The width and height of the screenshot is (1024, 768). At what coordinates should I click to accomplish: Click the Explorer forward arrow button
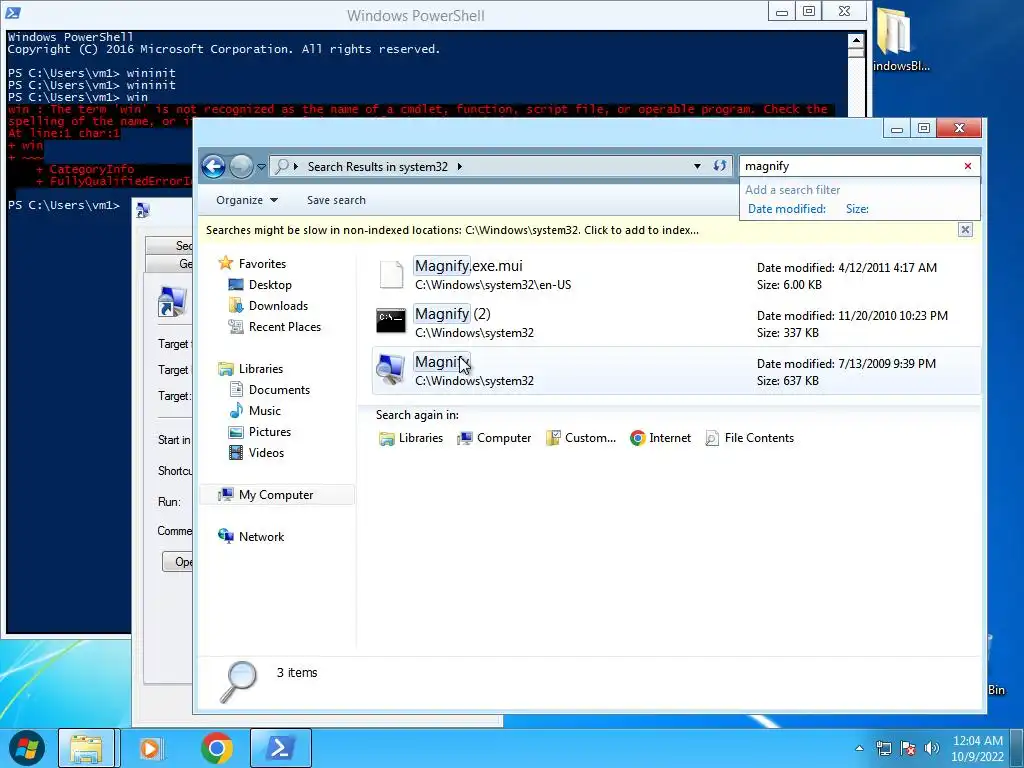(x=241, y=167)
